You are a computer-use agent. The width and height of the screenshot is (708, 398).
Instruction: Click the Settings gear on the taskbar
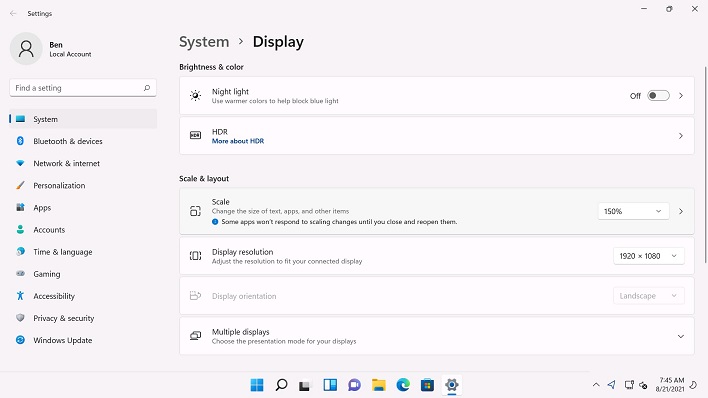(x=452, y=385)
